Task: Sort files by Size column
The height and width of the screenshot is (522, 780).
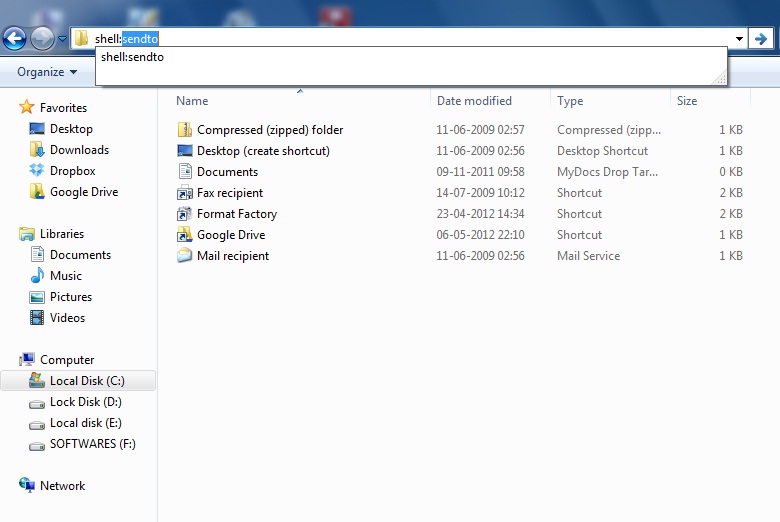Action: pos(687,101)
